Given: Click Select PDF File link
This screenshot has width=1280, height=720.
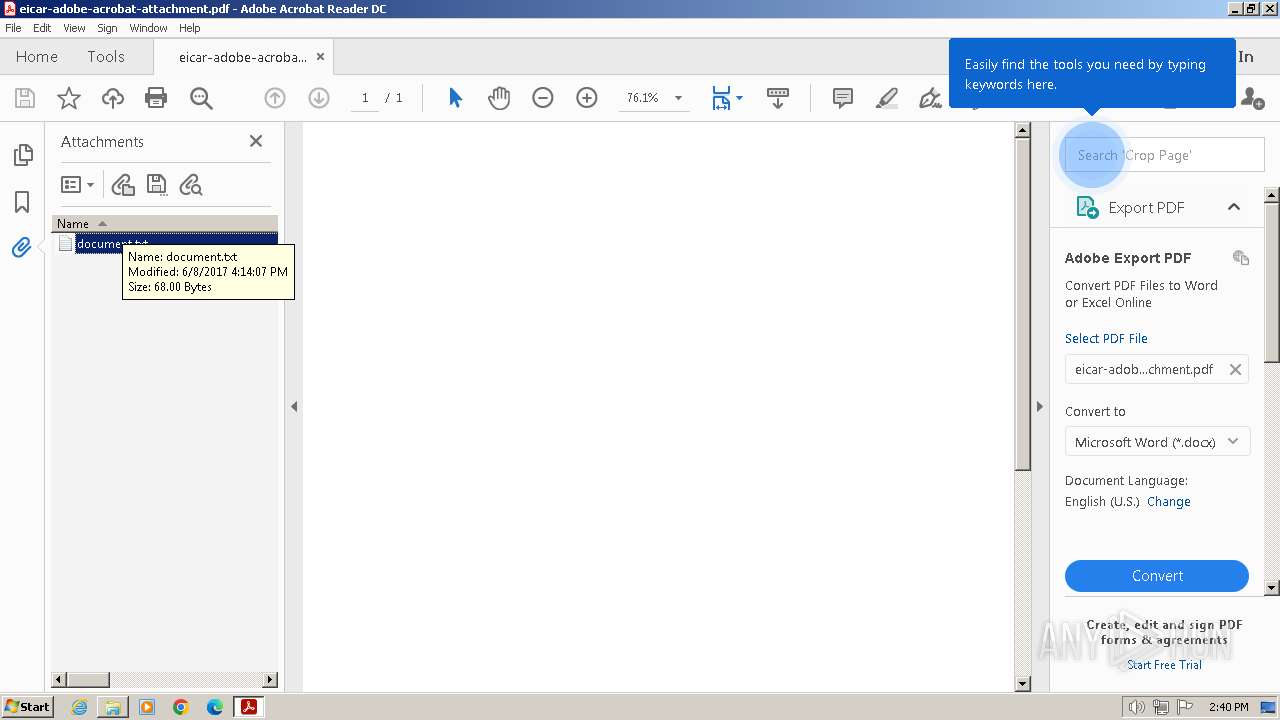Looking at the screenshot, I should tap(1106, 339).
